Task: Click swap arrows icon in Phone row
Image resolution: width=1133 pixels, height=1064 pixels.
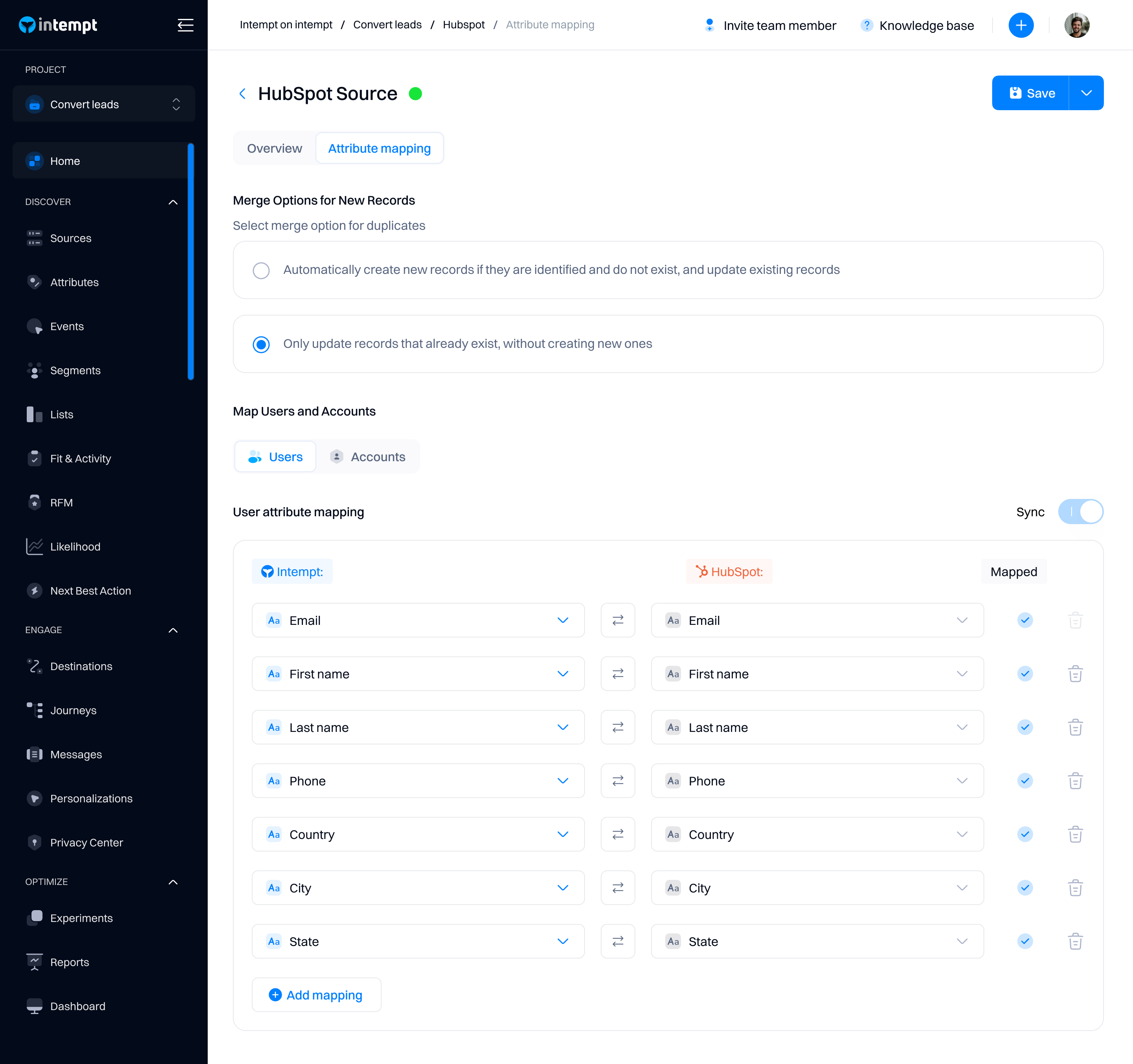Action: pos(618,781)
